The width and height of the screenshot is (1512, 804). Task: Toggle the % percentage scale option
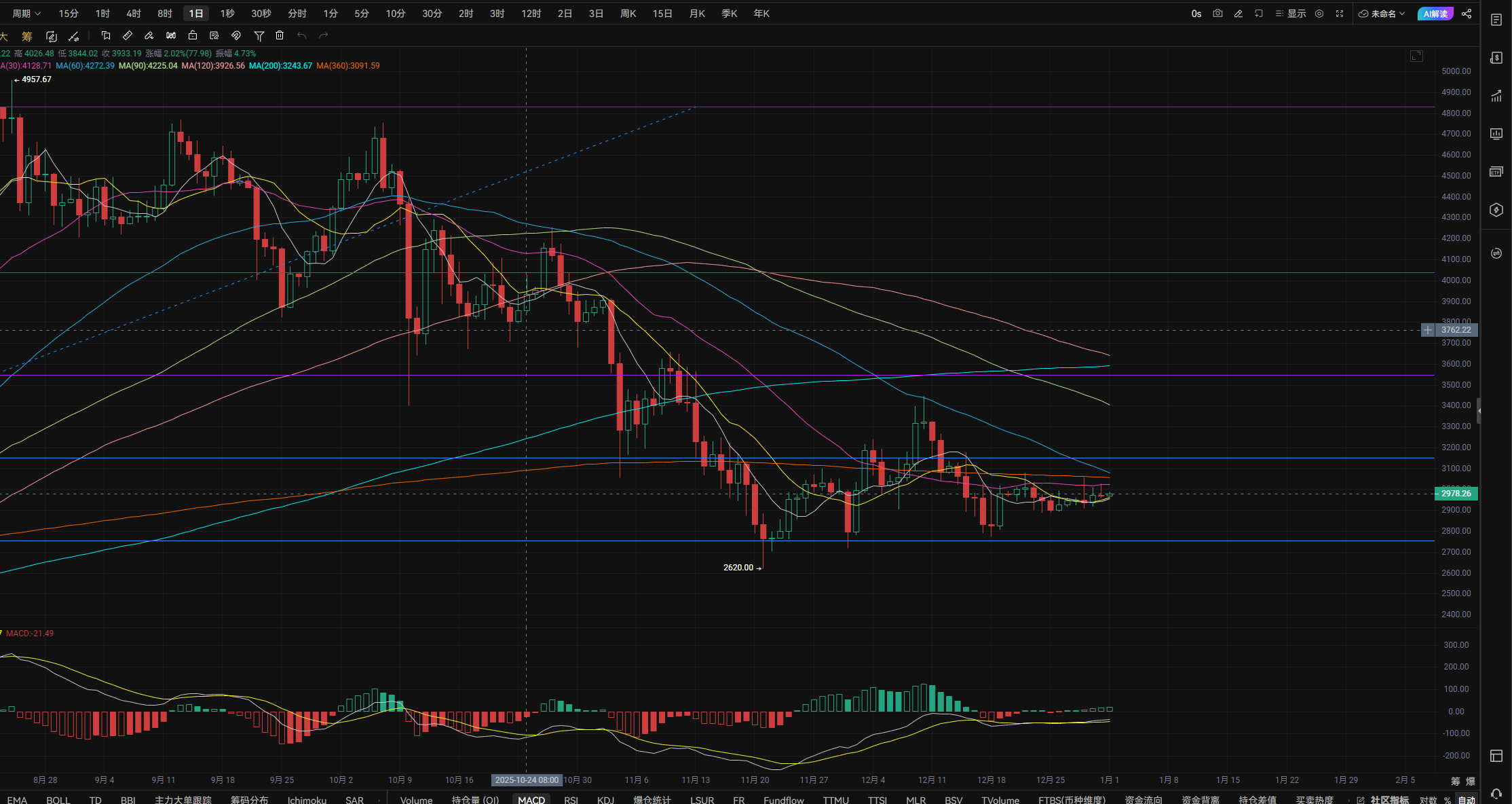pos(1448,800)
